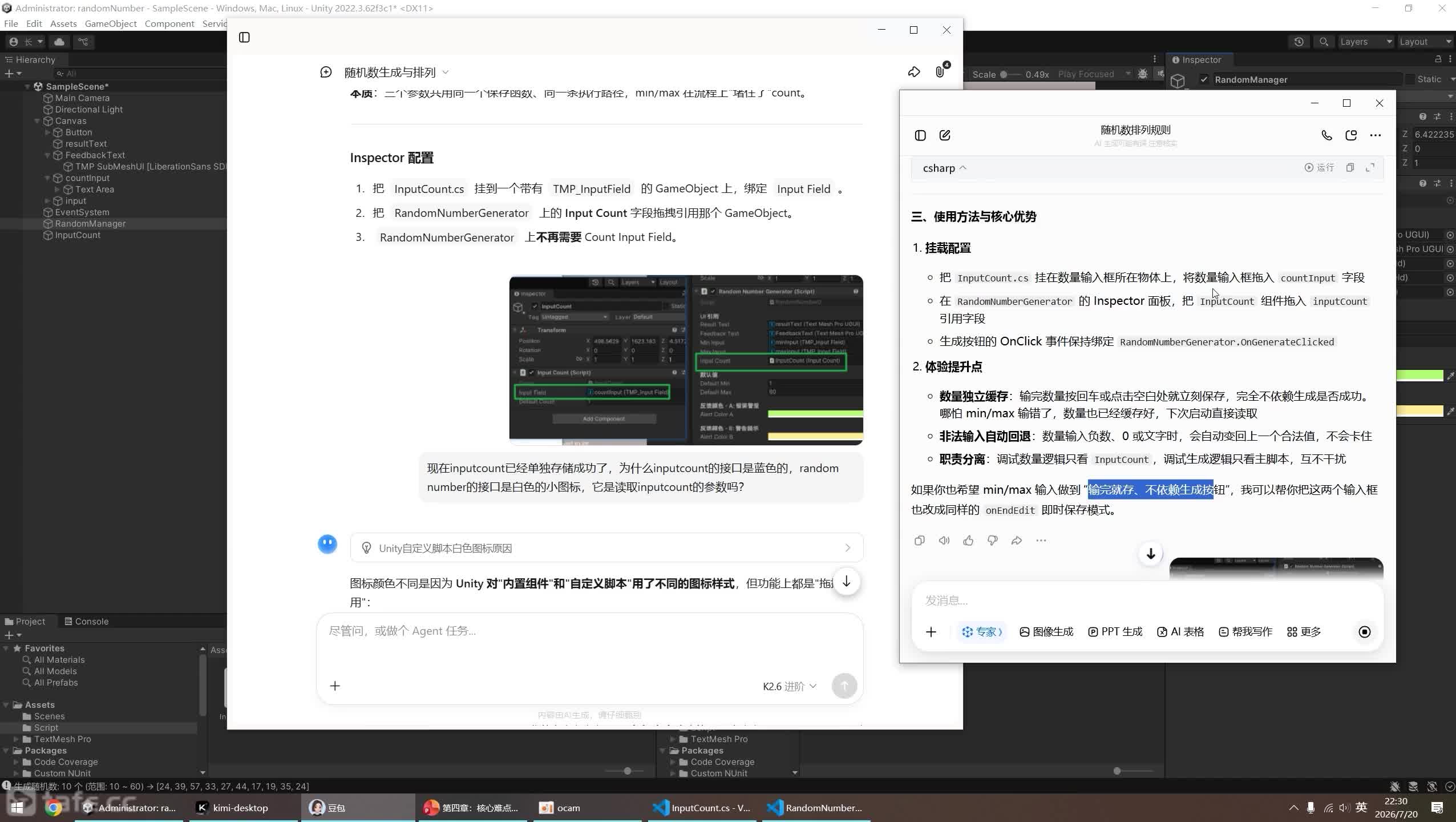This screenshot has height=822, width=1456.
Task: Adjust the Game view Scale slider
Action: (x=1011, y=74)
